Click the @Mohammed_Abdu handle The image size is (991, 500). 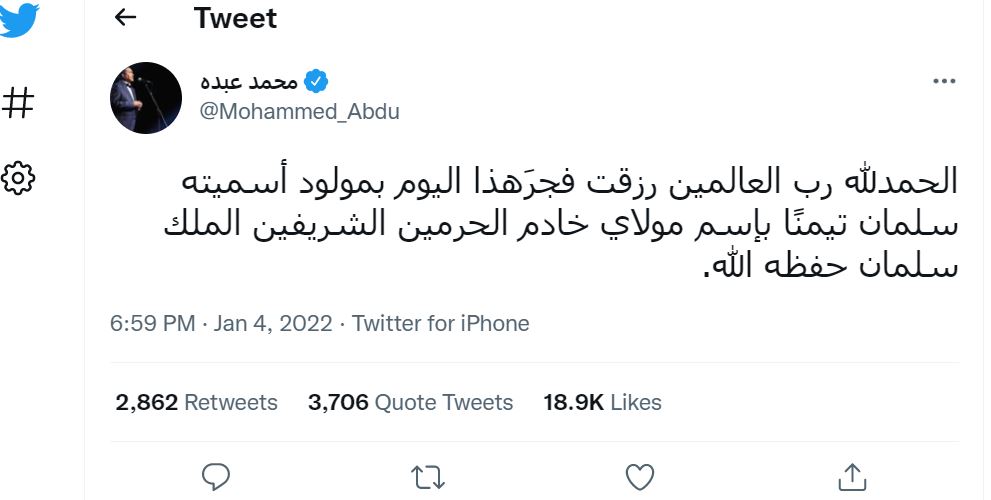300,111
